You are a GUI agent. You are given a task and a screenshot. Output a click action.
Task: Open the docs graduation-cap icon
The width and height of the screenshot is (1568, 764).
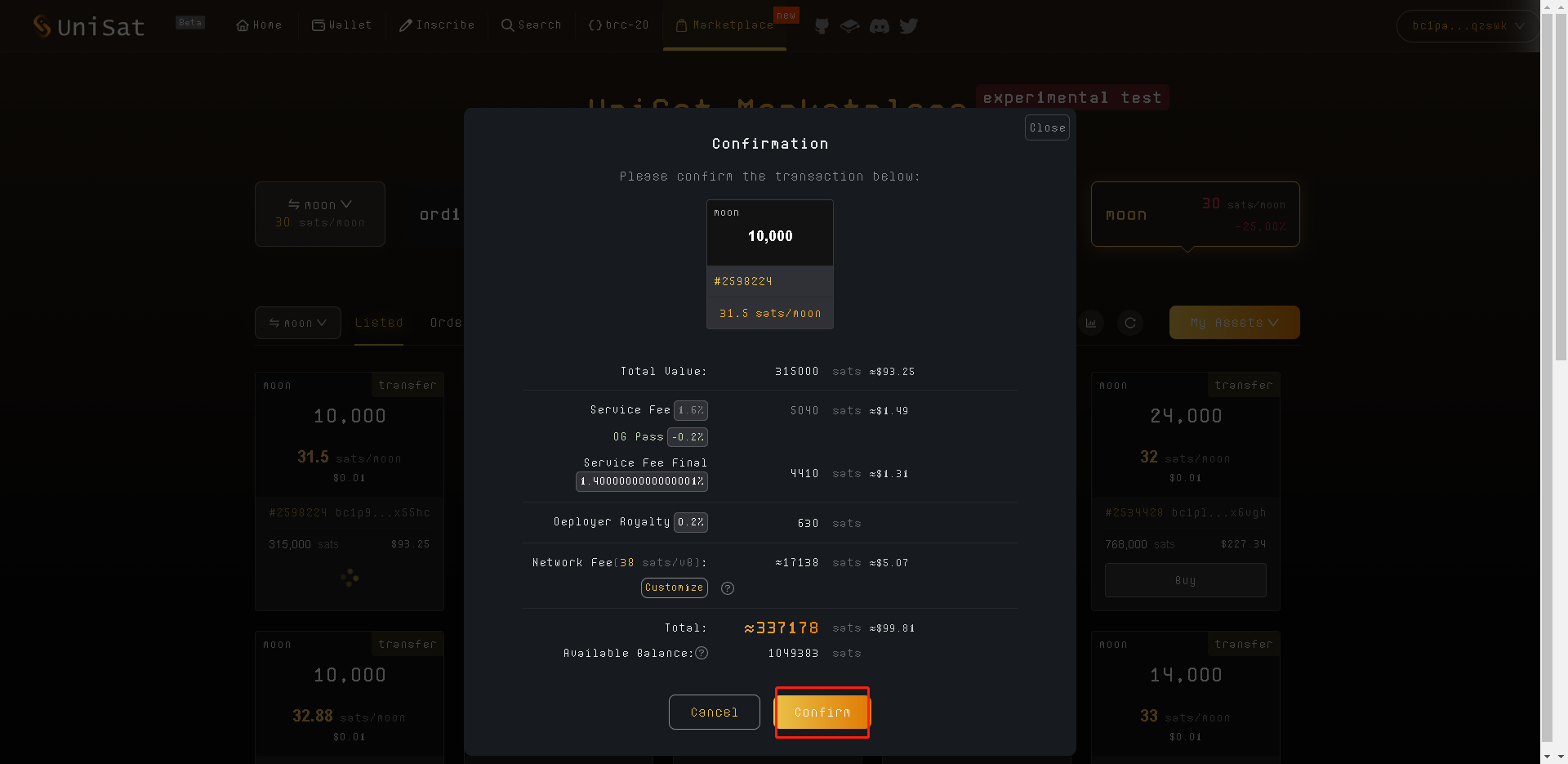(850, 26)
